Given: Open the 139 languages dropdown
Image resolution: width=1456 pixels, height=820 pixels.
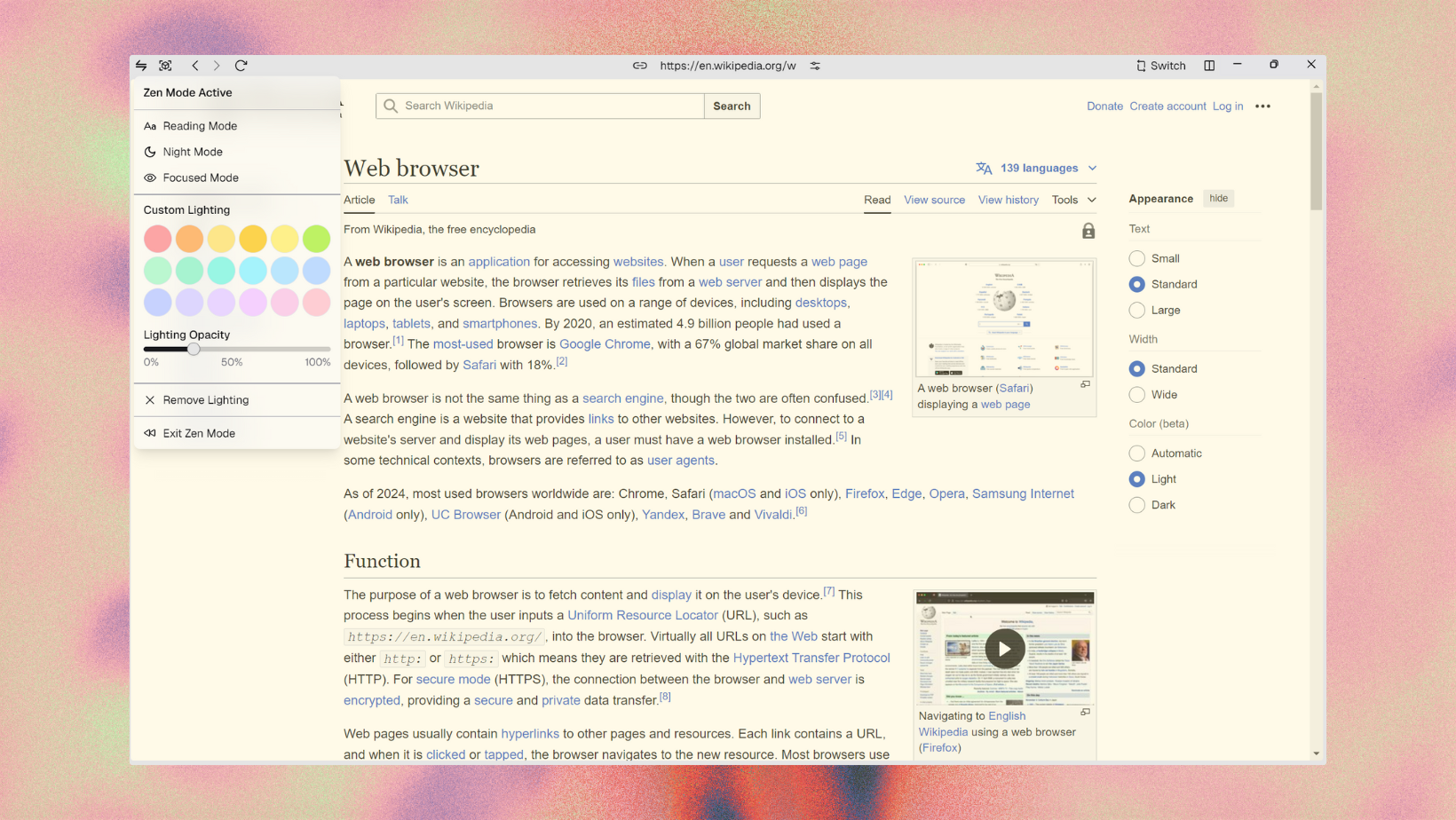Looking at the screenshot, I should pyautogui.click(x=1037, y=168).
